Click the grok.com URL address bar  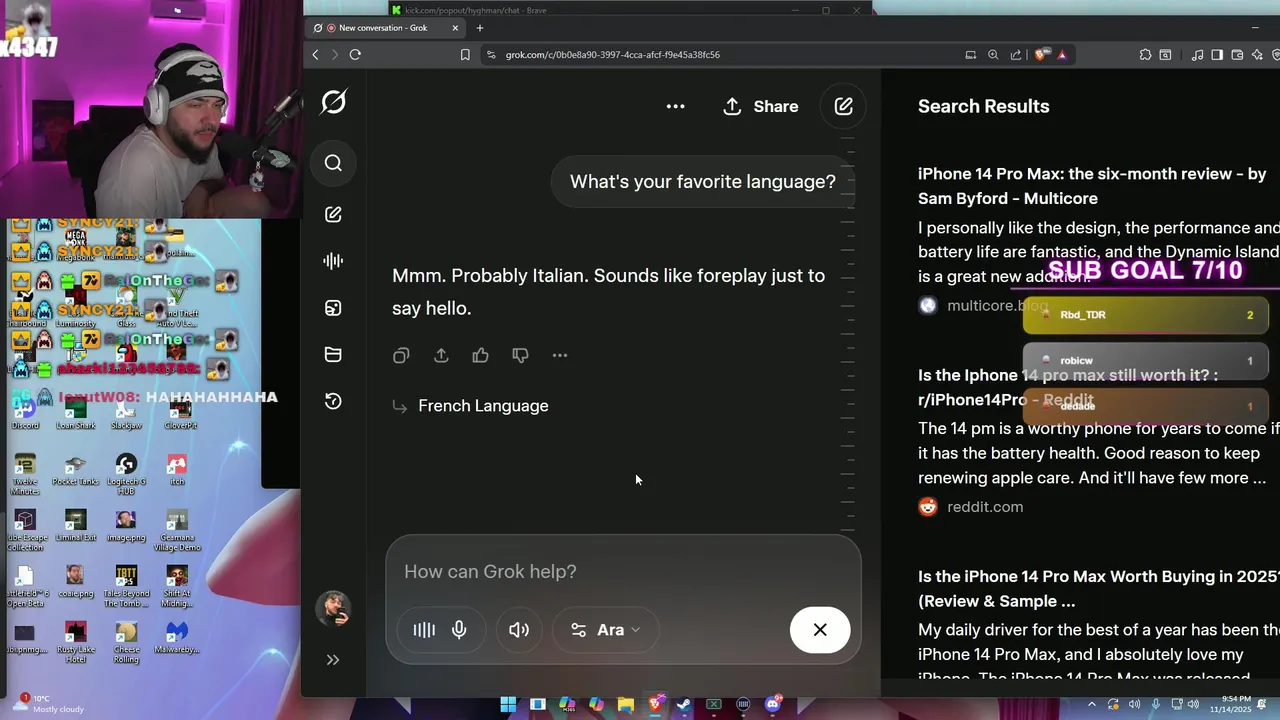[612, 55]
